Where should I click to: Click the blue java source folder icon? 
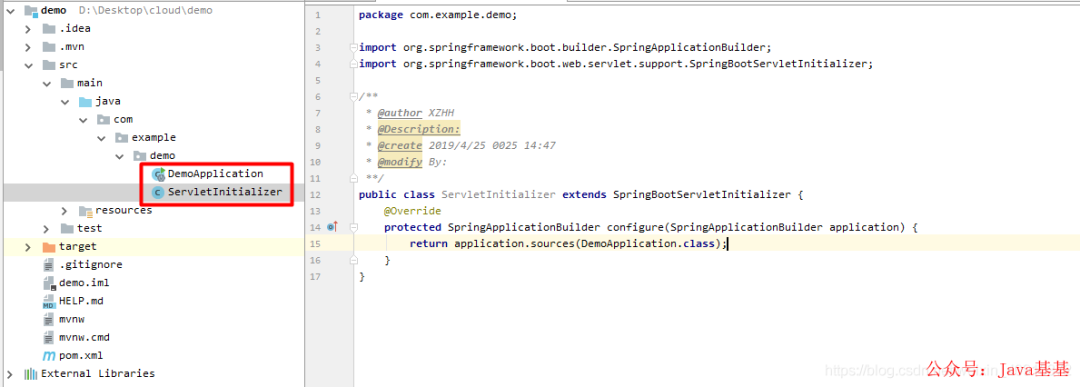(x=85, y=101)
